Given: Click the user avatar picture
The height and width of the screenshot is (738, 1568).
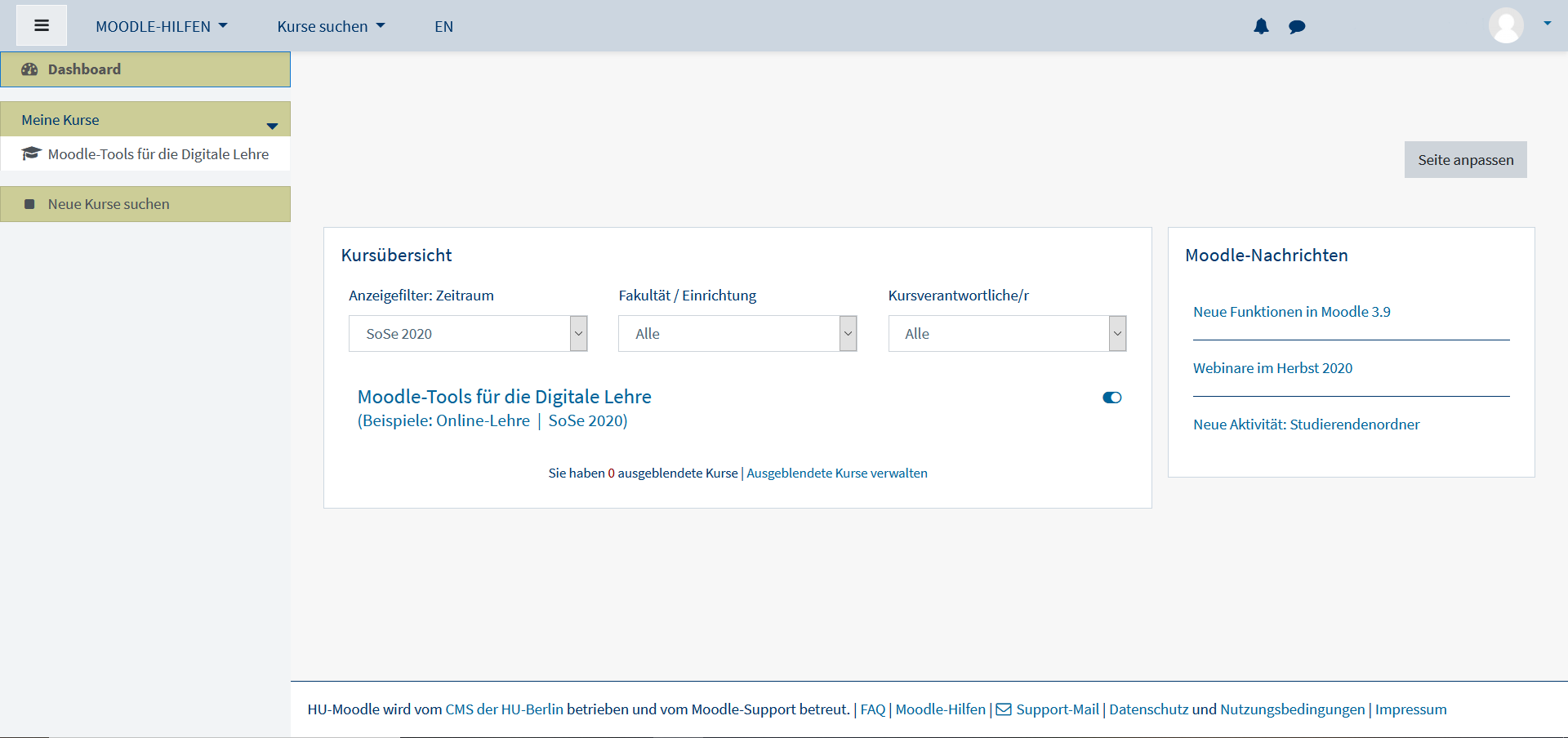Looking at the screenshot, I should (x=1506, y=25).
